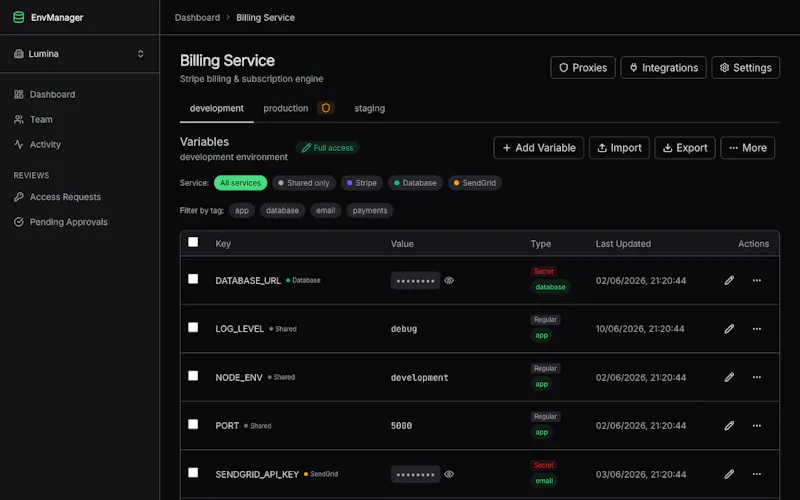Edit PORT with the pencil icon

coord(729,426)
